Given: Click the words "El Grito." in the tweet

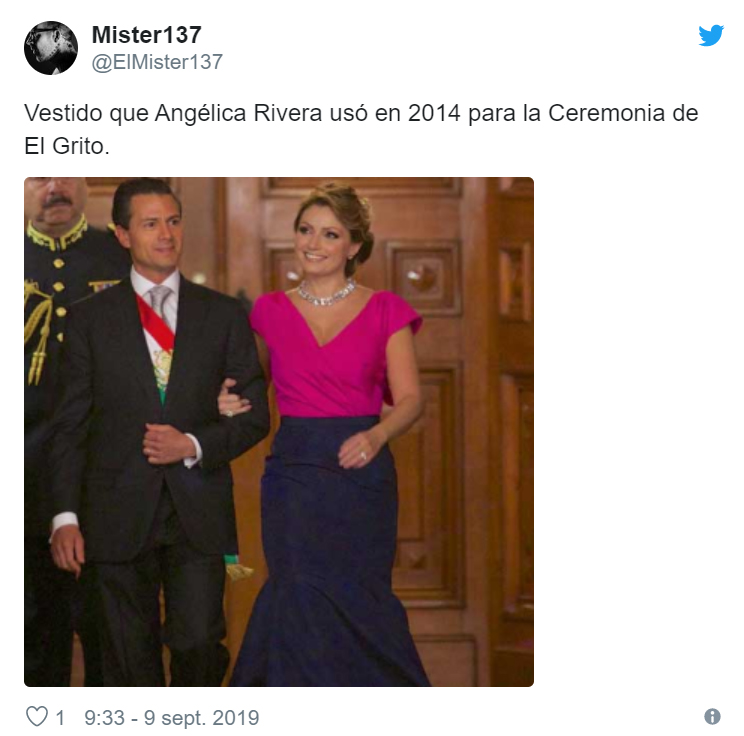Looking at the screenshot, I should (x=67, y=146).
